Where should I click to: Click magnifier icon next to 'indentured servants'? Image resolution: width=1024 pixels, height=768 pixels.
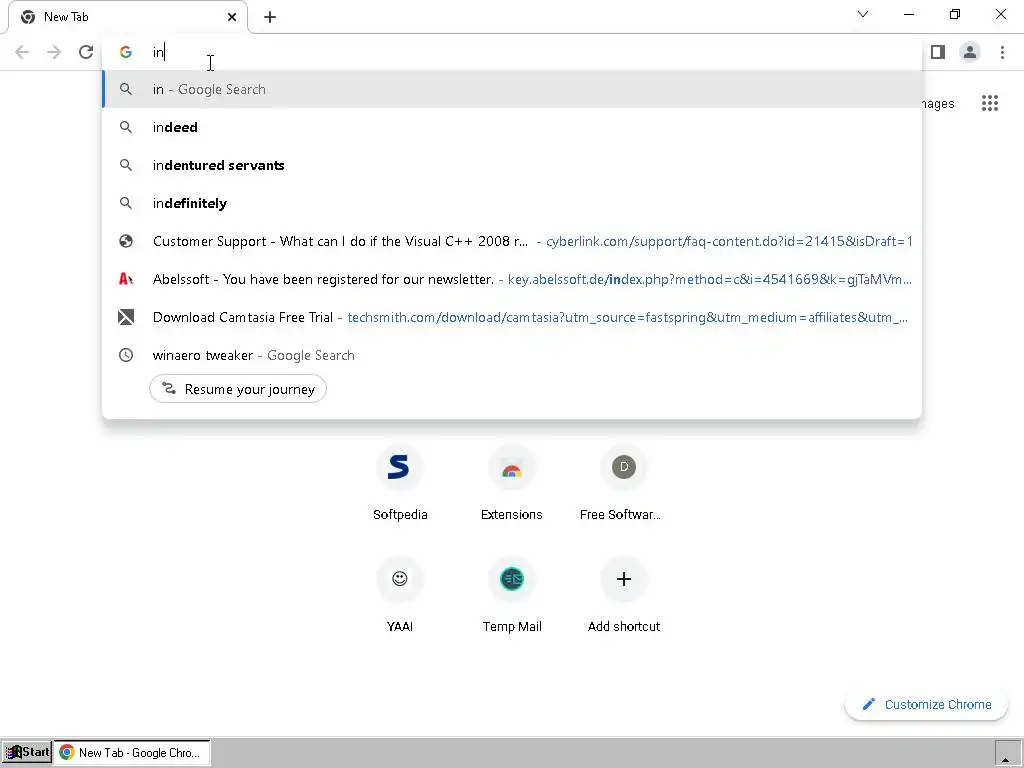(x=126, y=165)
